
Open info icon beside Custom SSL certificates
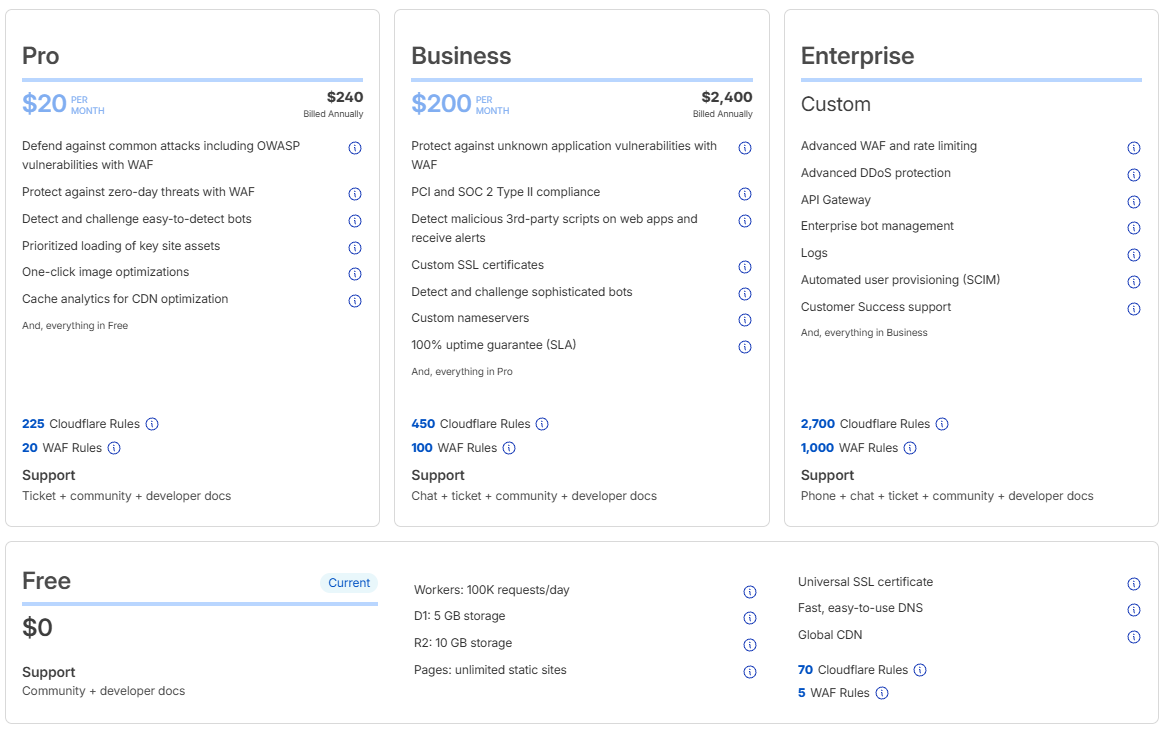tap(745, 267)
